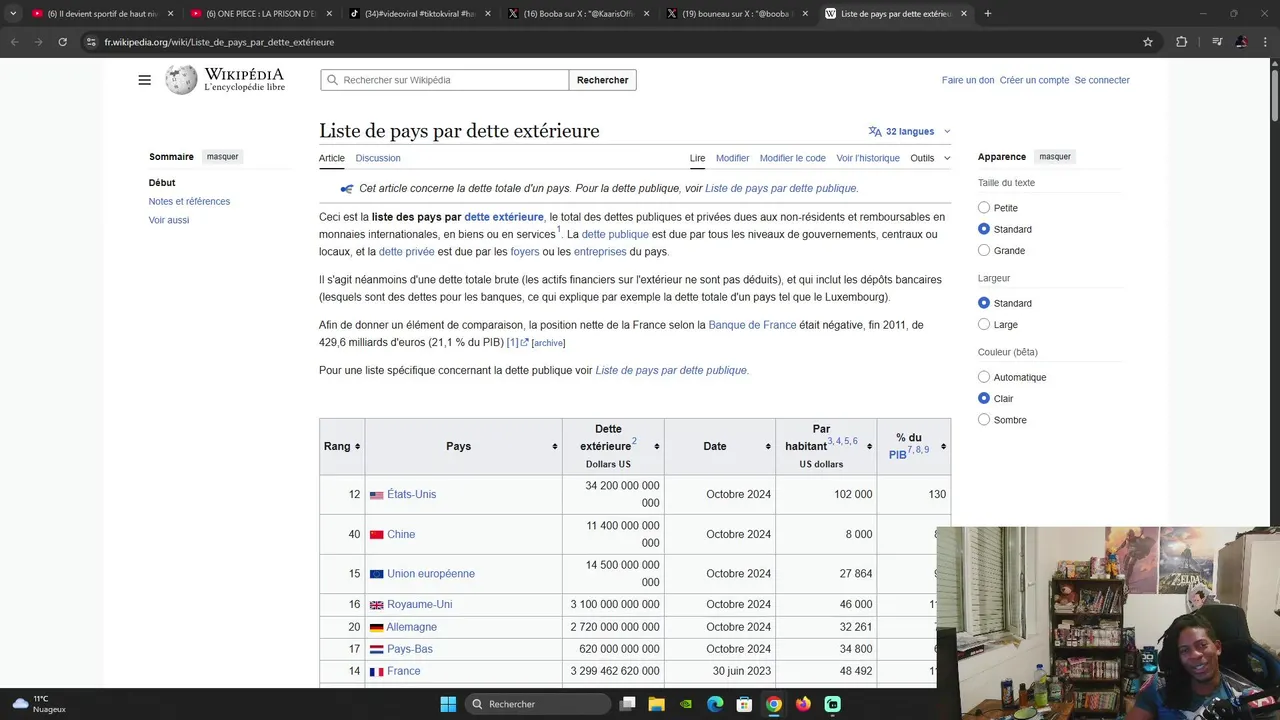This screenshot has height=720, width=1280.
Task: Choose Standard under Largeur
Action: pos(984,303)
